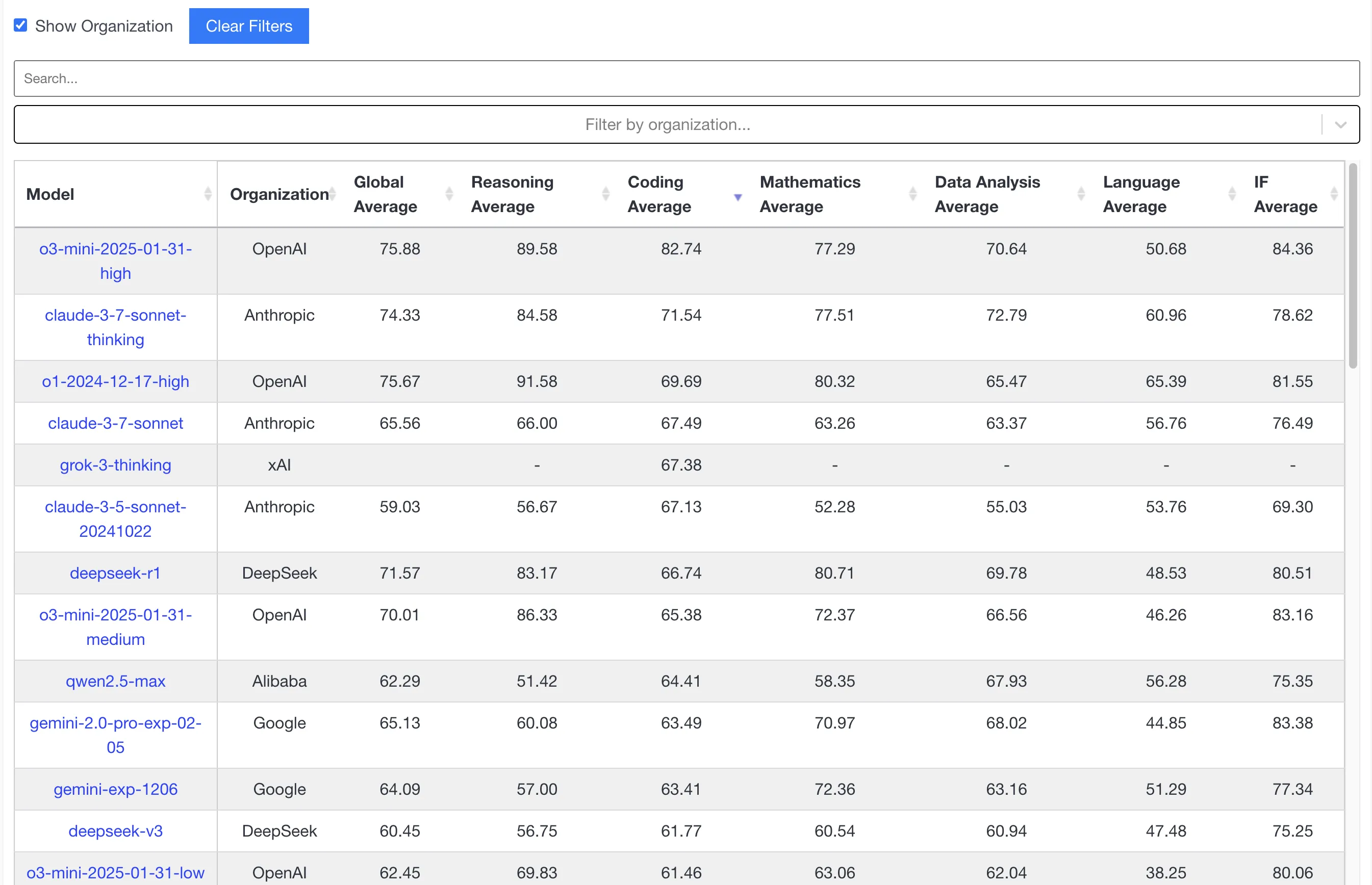Select IF score 84.36 cell
Image resolution: width=1372 pixels, height=885 pixels.
coord(1292,249)
